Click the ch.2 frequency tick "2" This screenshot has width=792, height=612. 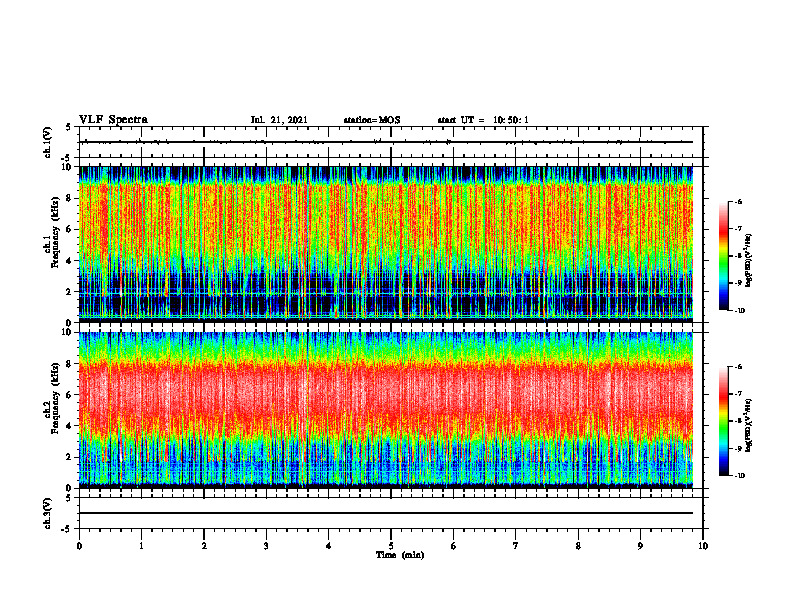(x=70, y=457)
